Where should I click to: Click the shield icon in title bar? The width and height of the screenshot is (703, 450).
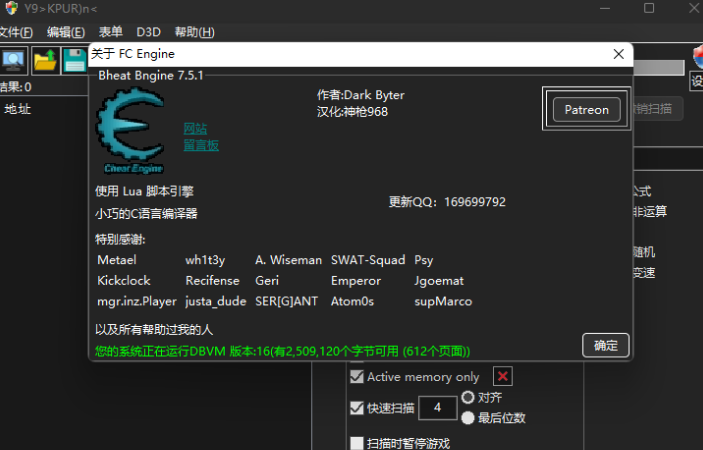[12, 8]
